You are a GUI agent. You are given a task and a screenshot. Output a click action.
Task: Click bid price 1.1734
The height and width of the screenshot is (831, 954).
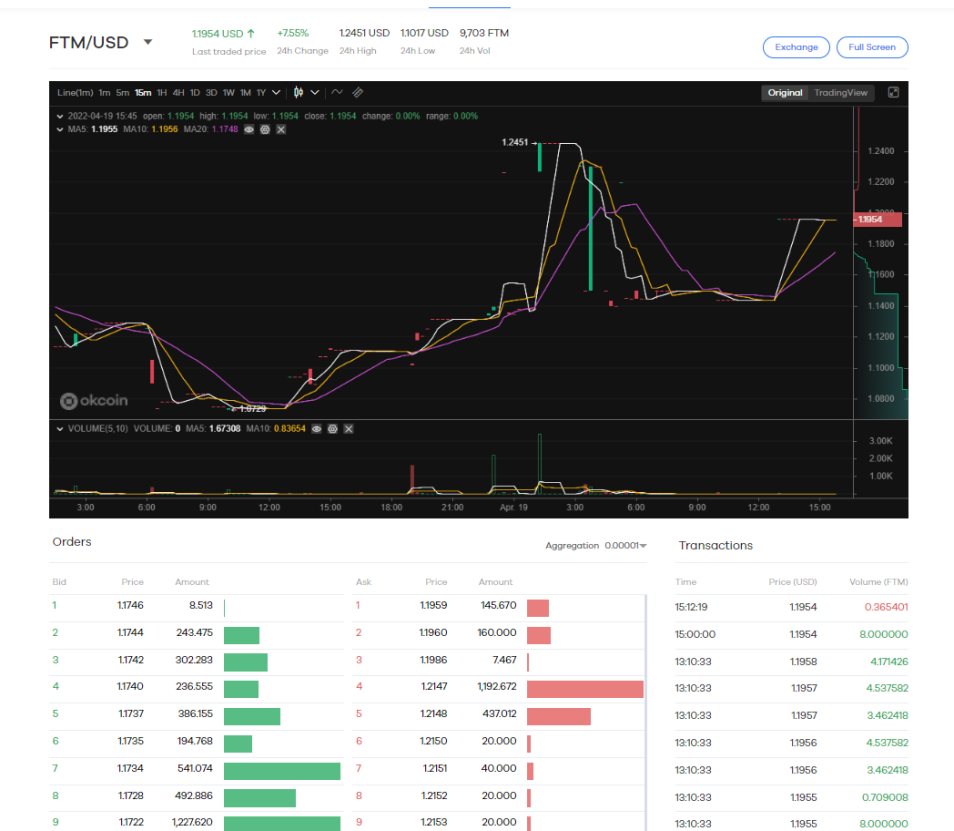[130, 768]
